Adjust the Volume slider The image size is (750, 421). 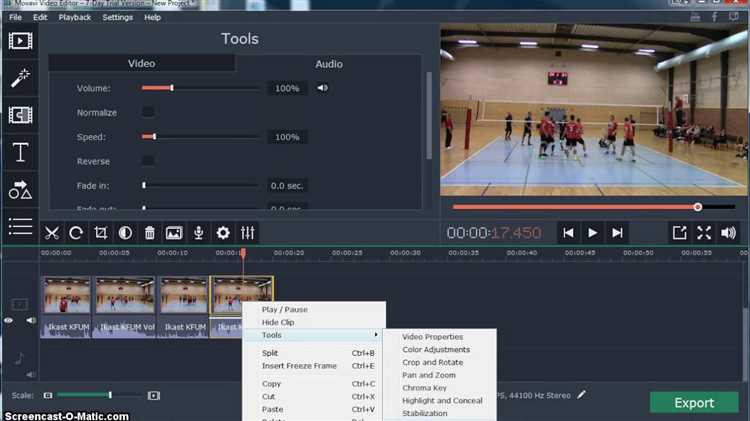point(200,88)
